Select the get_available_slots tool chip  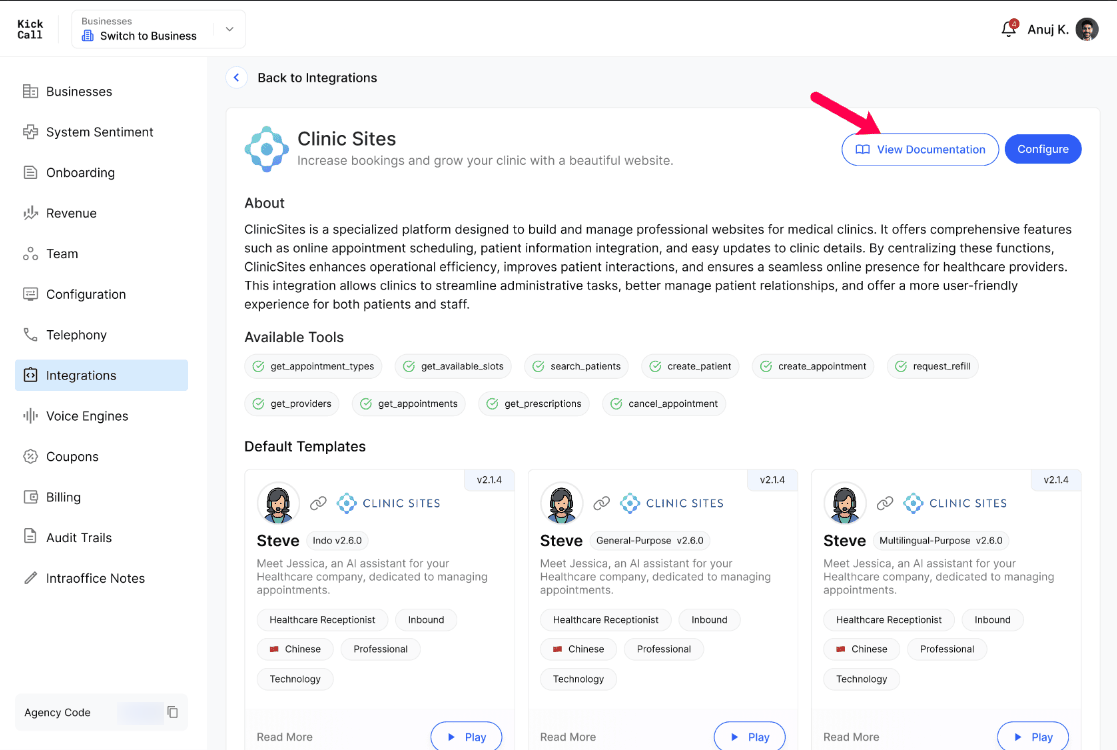click(x=453, y=366)
